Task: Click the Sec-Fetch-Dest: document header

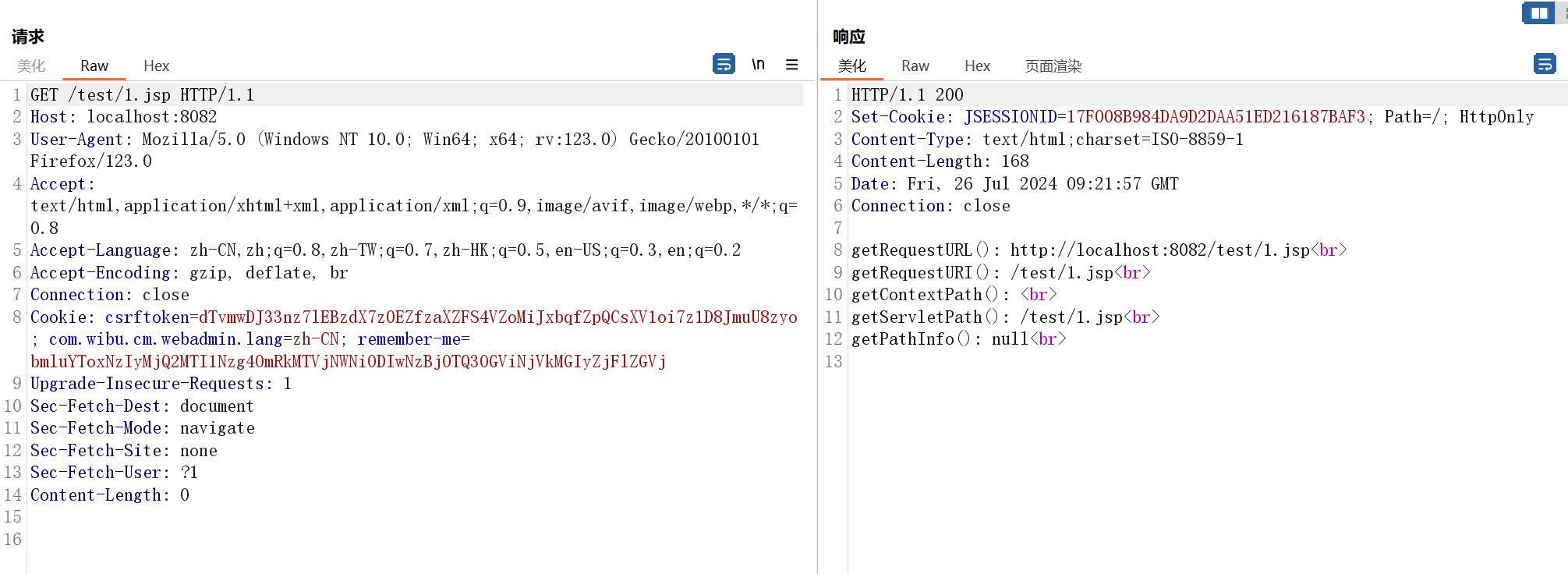Action: (x=142, y=406)
